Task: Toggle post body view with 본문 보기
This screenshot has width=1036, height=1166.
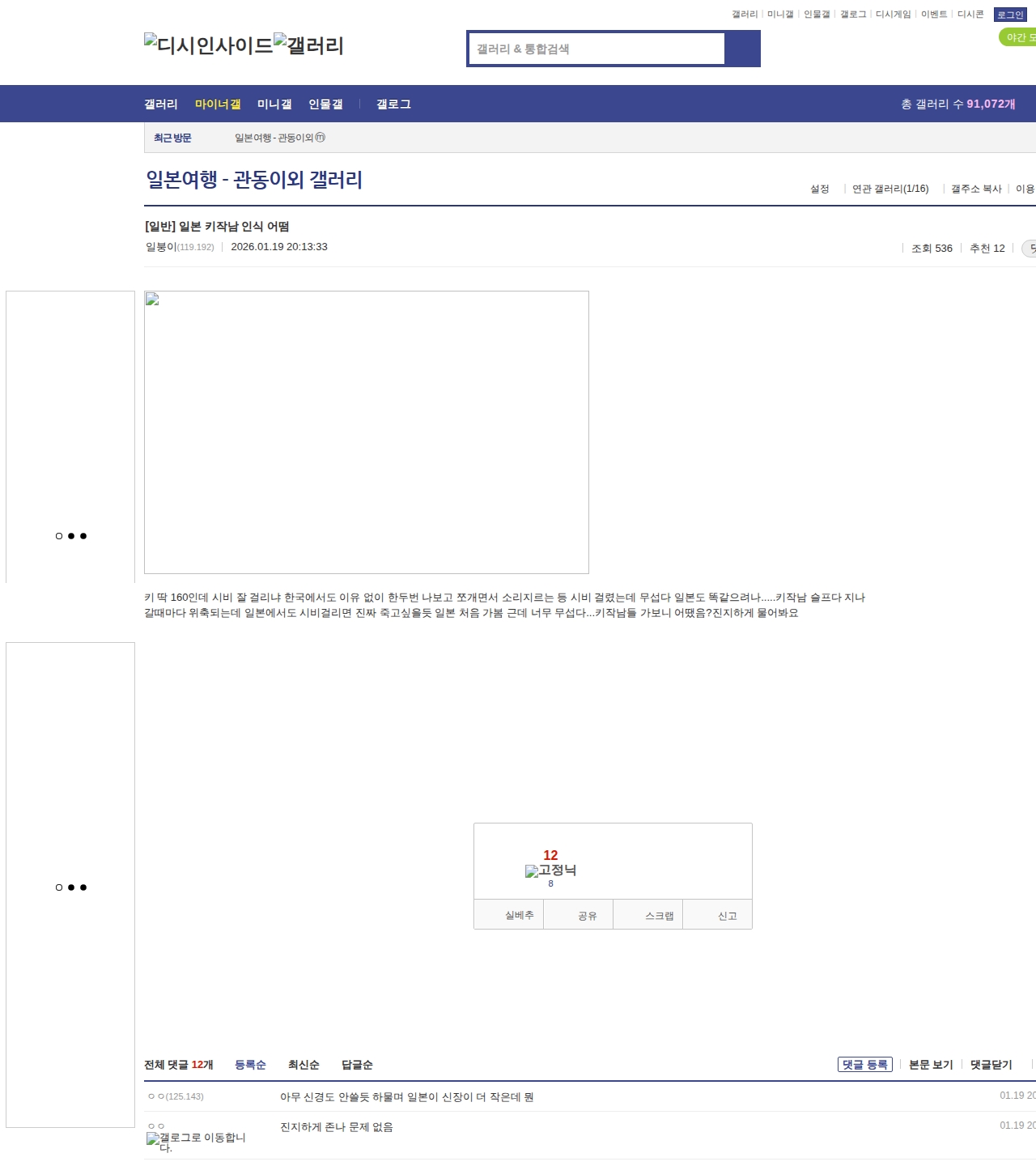Action: [x=931, y=1065]
